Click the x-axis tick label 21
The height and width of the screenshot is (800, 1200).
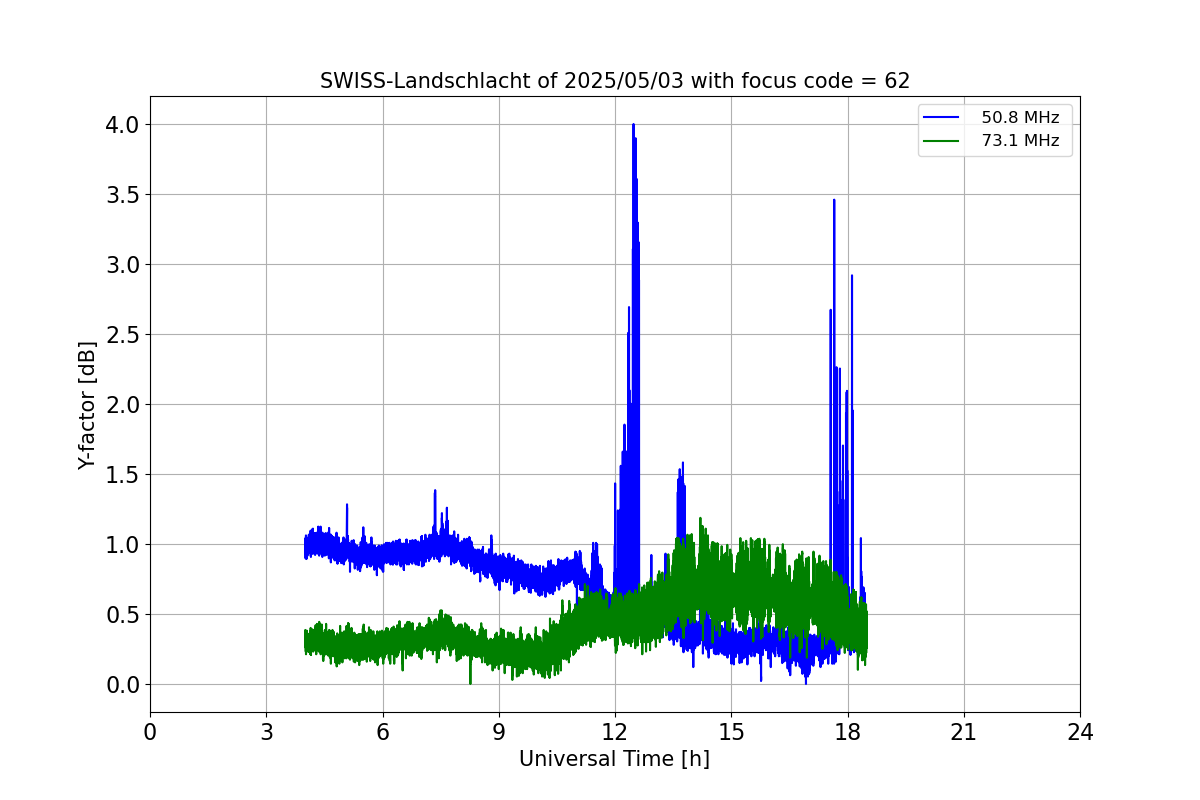pyautogui.click(x=964, y=732)
